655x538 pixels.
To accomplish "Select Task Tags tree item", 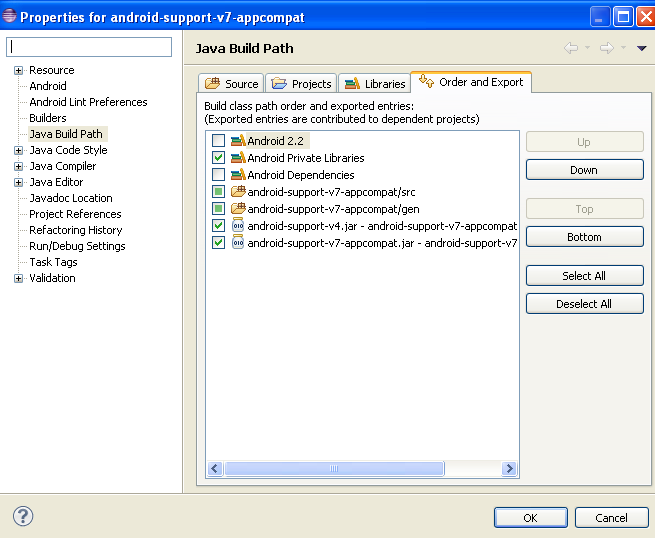I will point(53,262).
